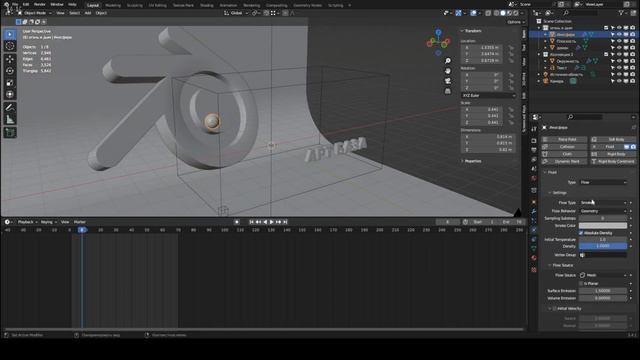The image size is (640, 360).
Task: Select the Select Box tool
Action: pyautogui.click(x=10, y=34)
